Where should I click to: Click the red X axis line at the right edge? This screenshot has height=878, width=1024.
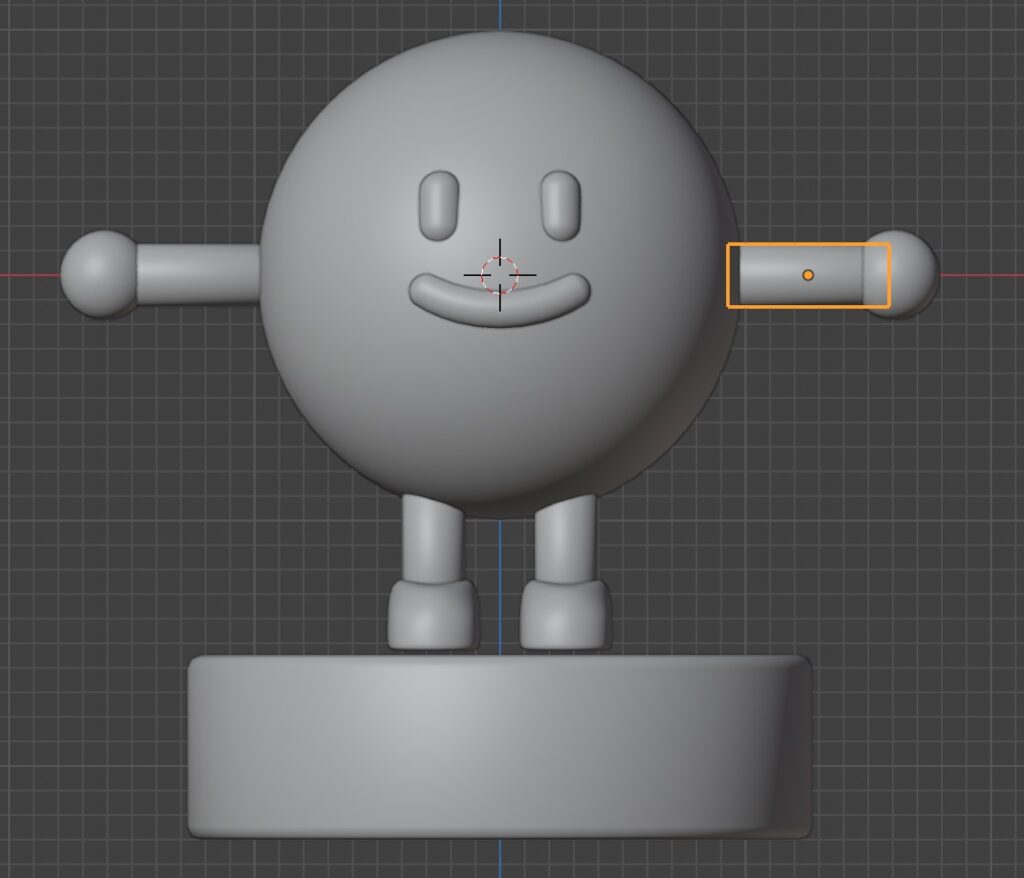(985, 275)
